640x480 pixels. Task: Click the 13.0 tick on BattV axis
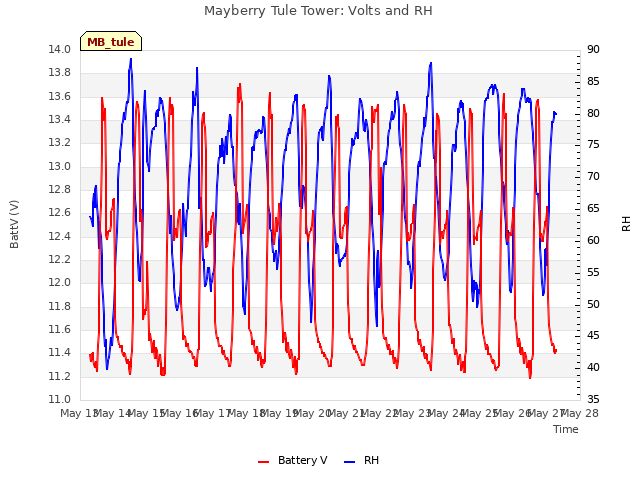59,167
